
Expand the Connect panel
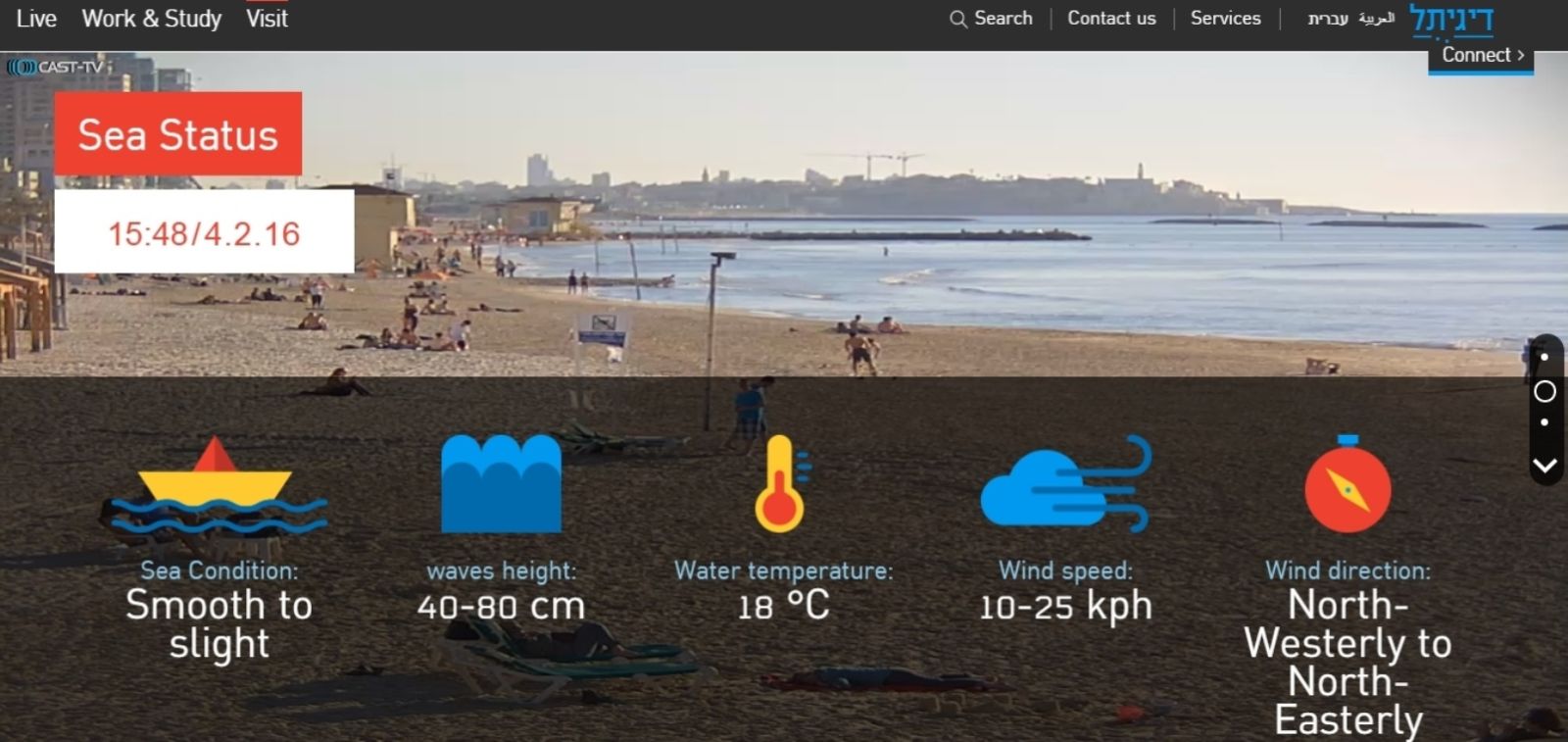pyautogui.click(x=1481, y=56)
